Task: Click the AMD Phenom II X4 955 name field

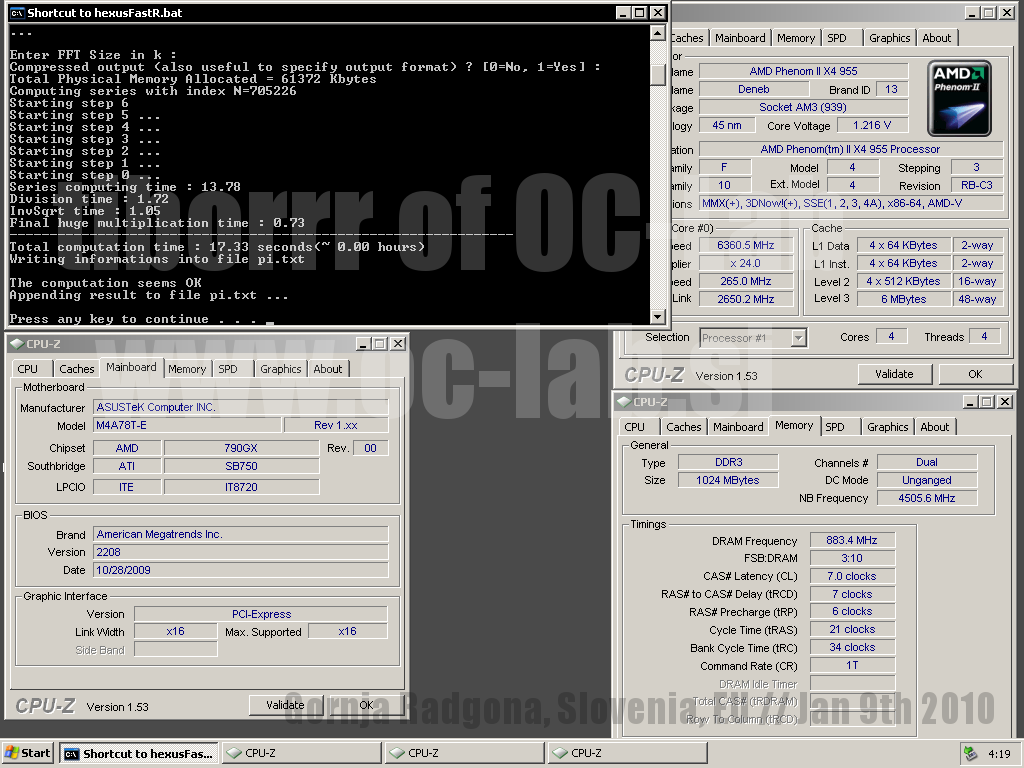Action: pyautogui.click(x=803, y=71)
